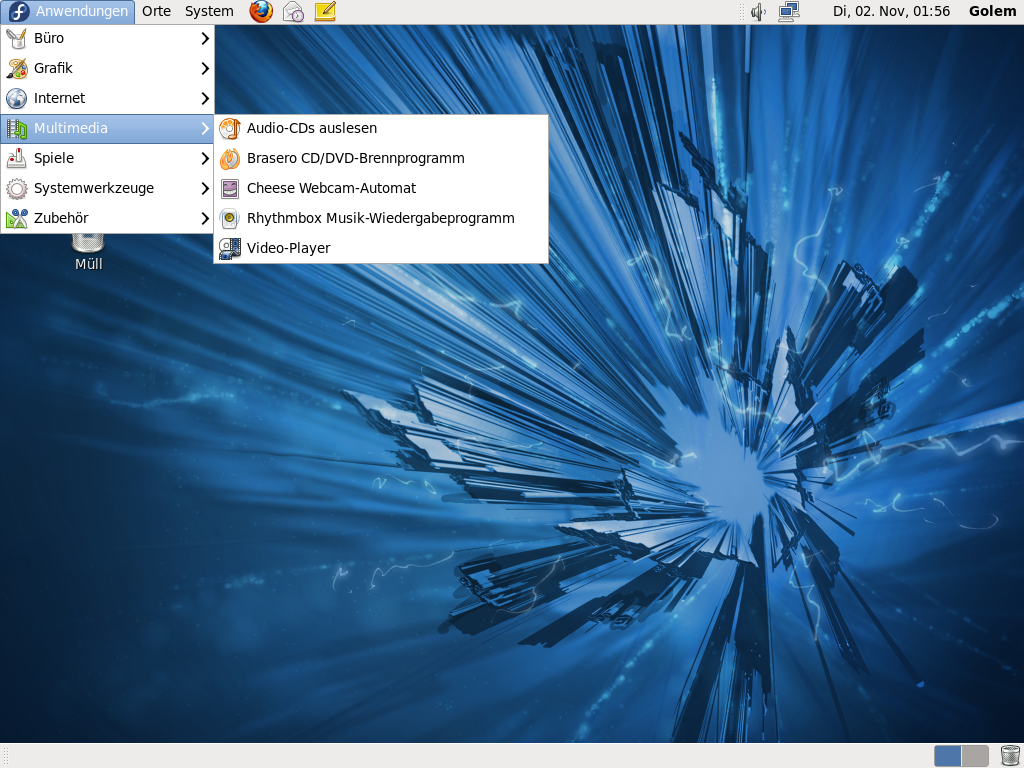
Task: Start Rhythmbox Musik-Wiedergabeprogramm
Action: point(380,218)
